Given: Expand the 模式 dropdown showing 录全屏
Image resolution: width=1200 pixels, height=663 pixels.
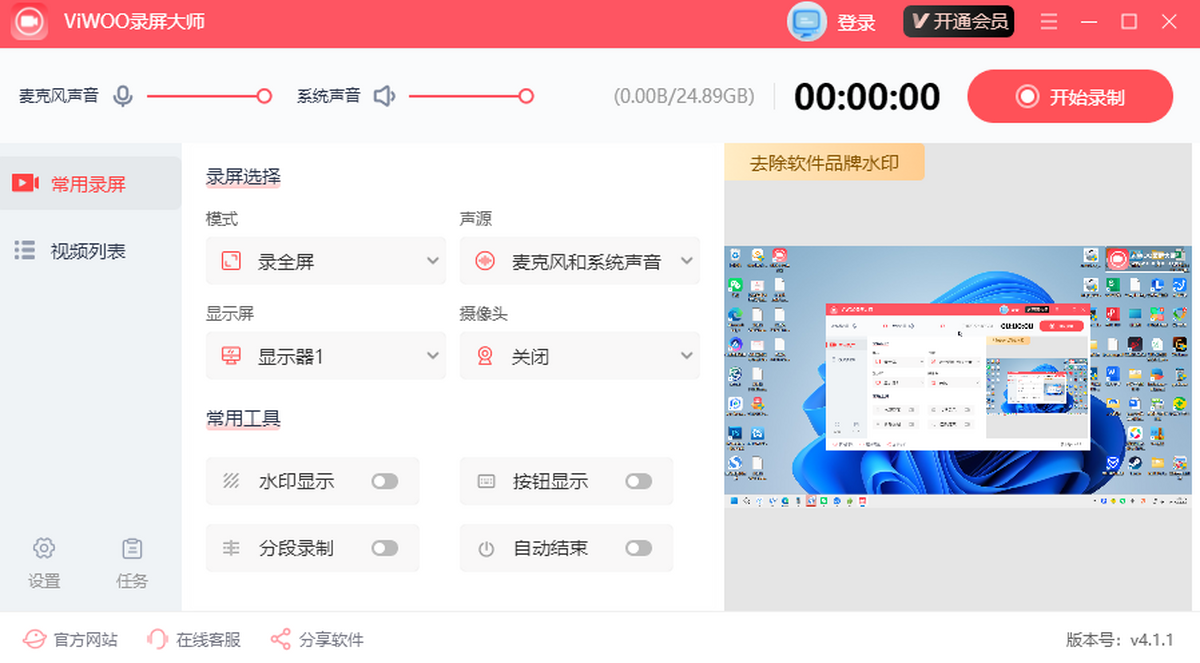Looking at the screenshot, I should (326, 261).
